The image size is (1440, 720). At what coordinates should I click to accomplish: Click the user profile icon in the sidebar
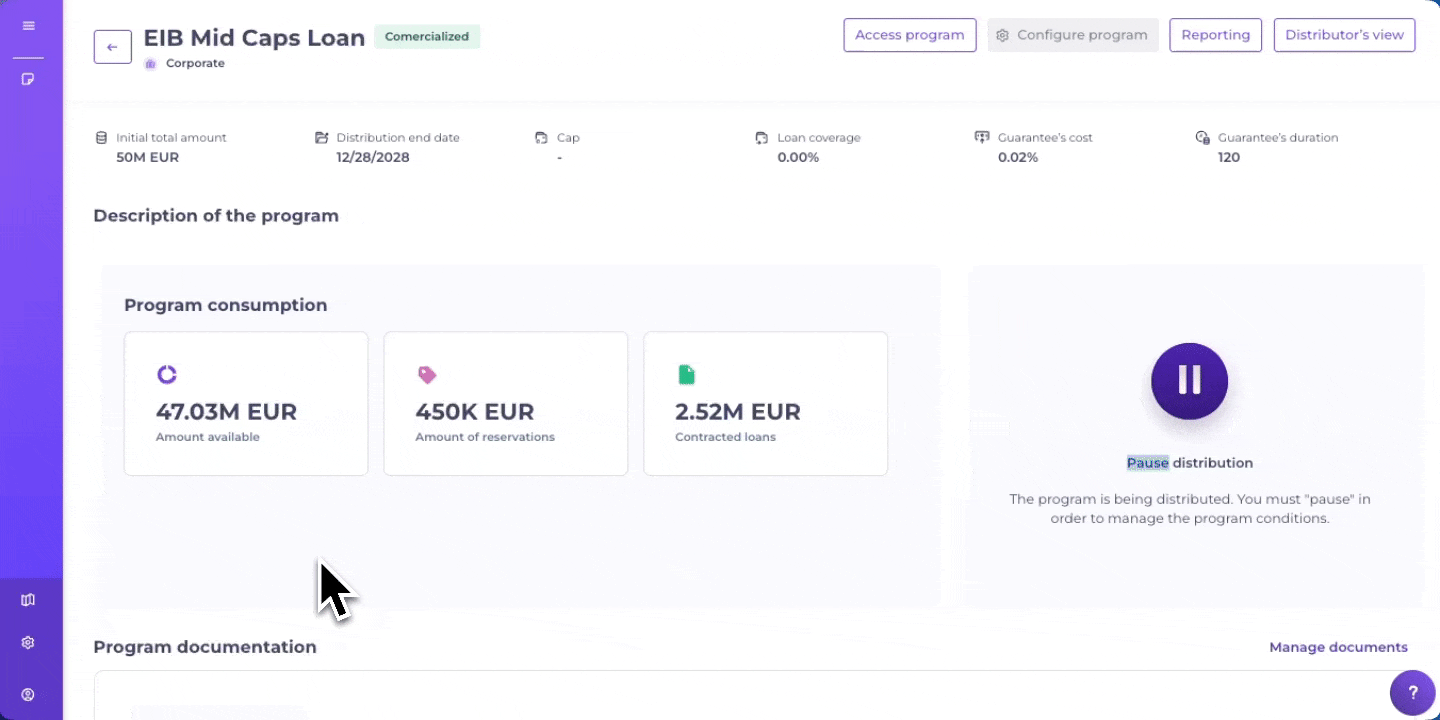pos(28,695)
